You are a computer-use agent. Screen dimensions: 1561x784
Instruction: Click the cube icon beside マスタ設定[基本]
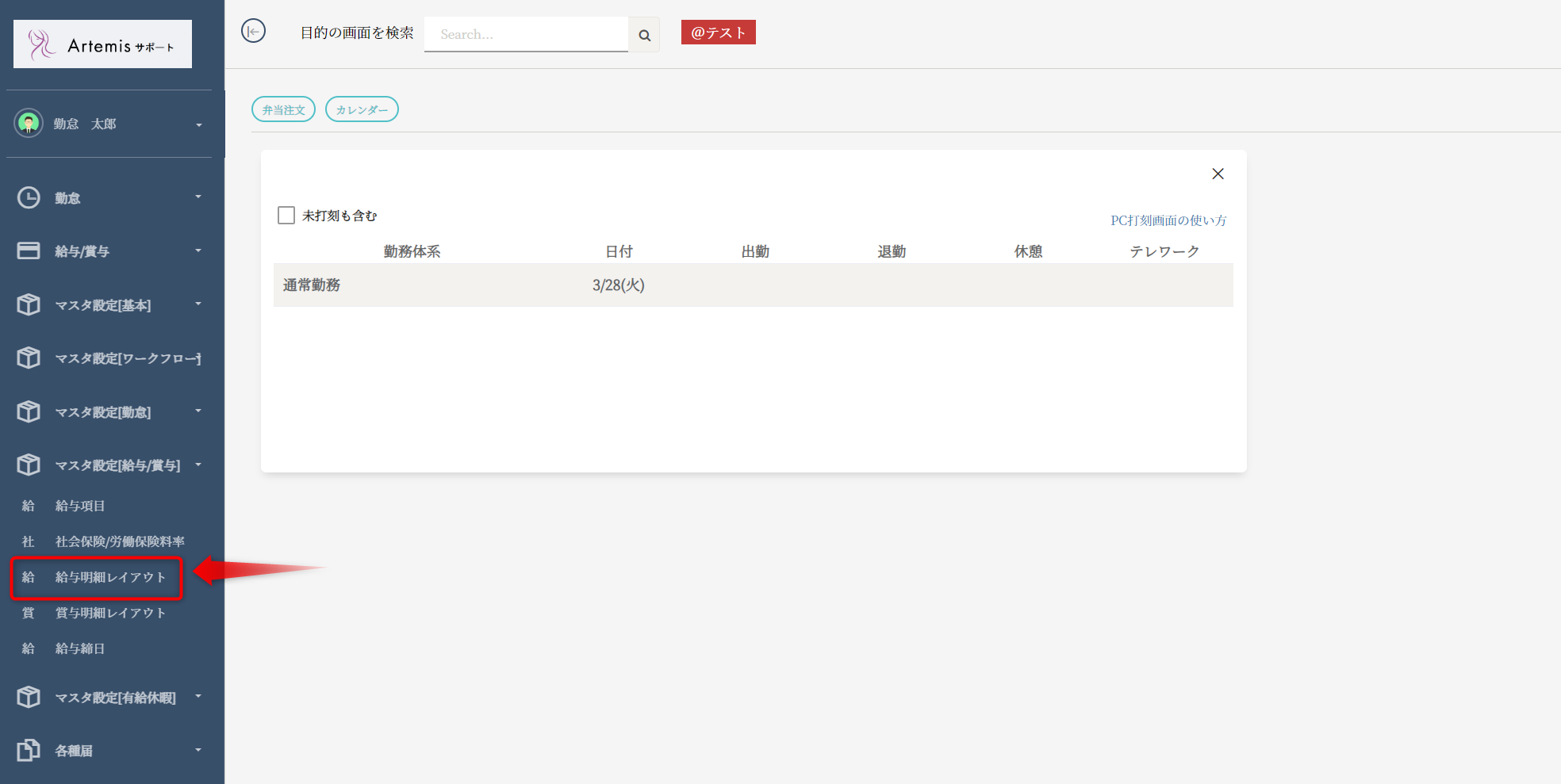tap(29, 304)
